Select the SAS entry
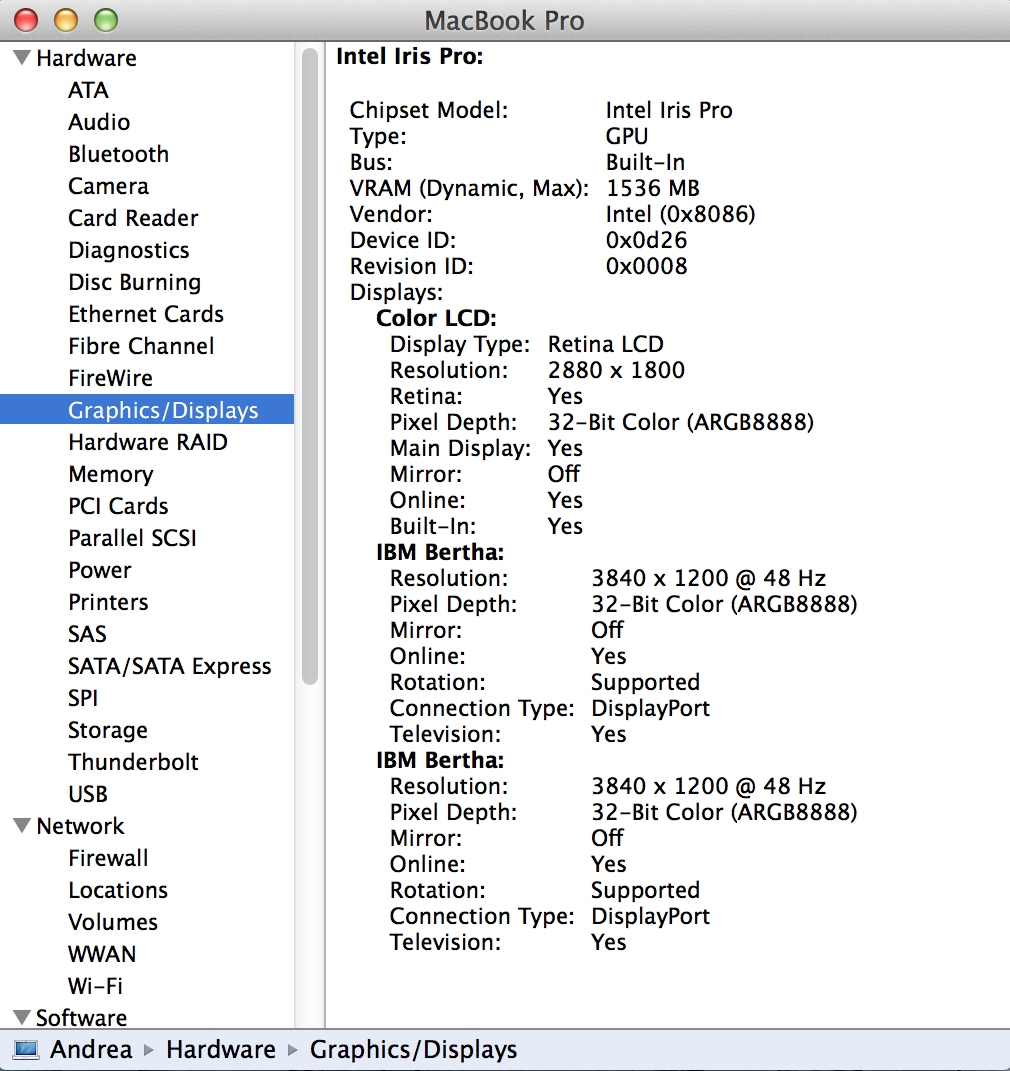Image resolution: width=1010 pixels, height=1071 pixels. click(x=87, y=634)
